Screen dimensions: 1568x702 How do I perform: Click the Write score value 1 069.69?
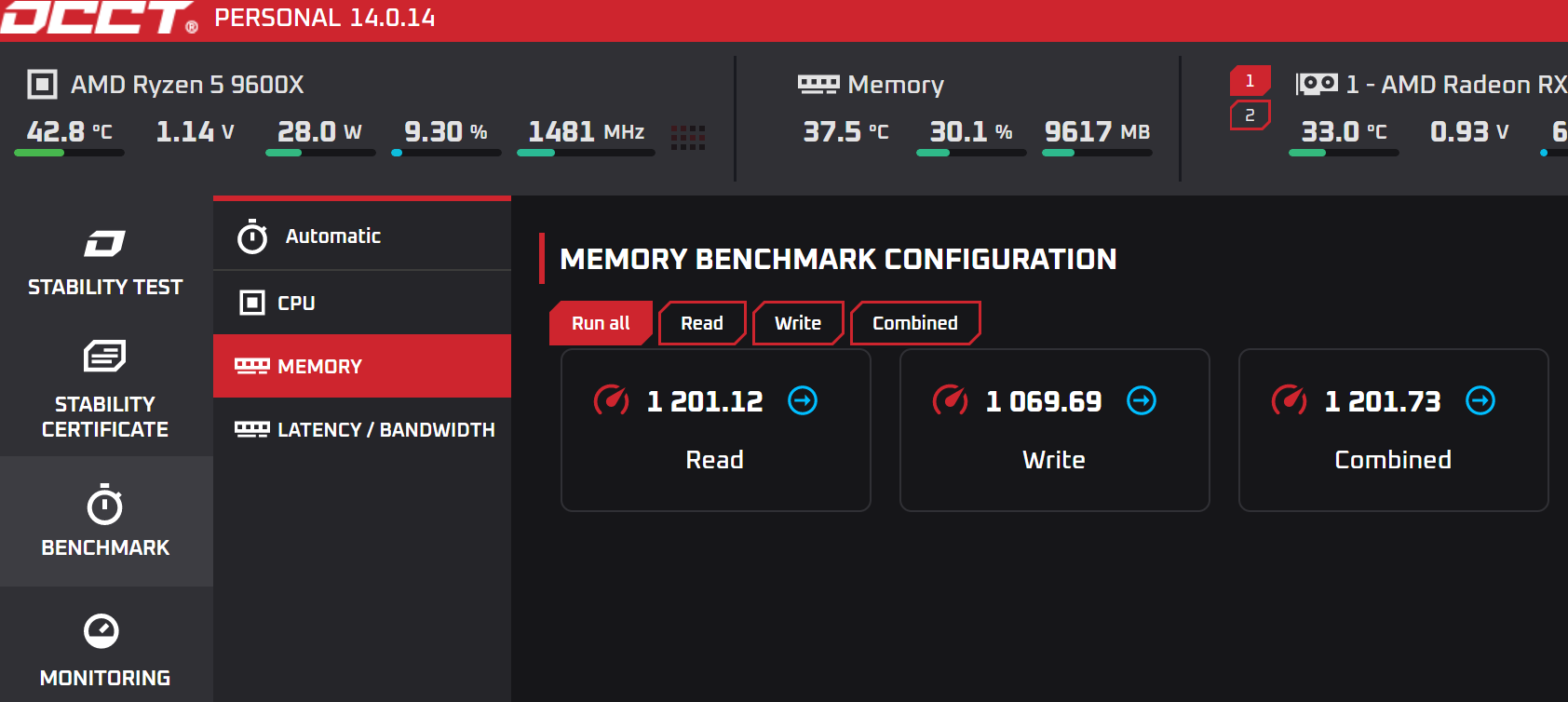click(1044, 401)
